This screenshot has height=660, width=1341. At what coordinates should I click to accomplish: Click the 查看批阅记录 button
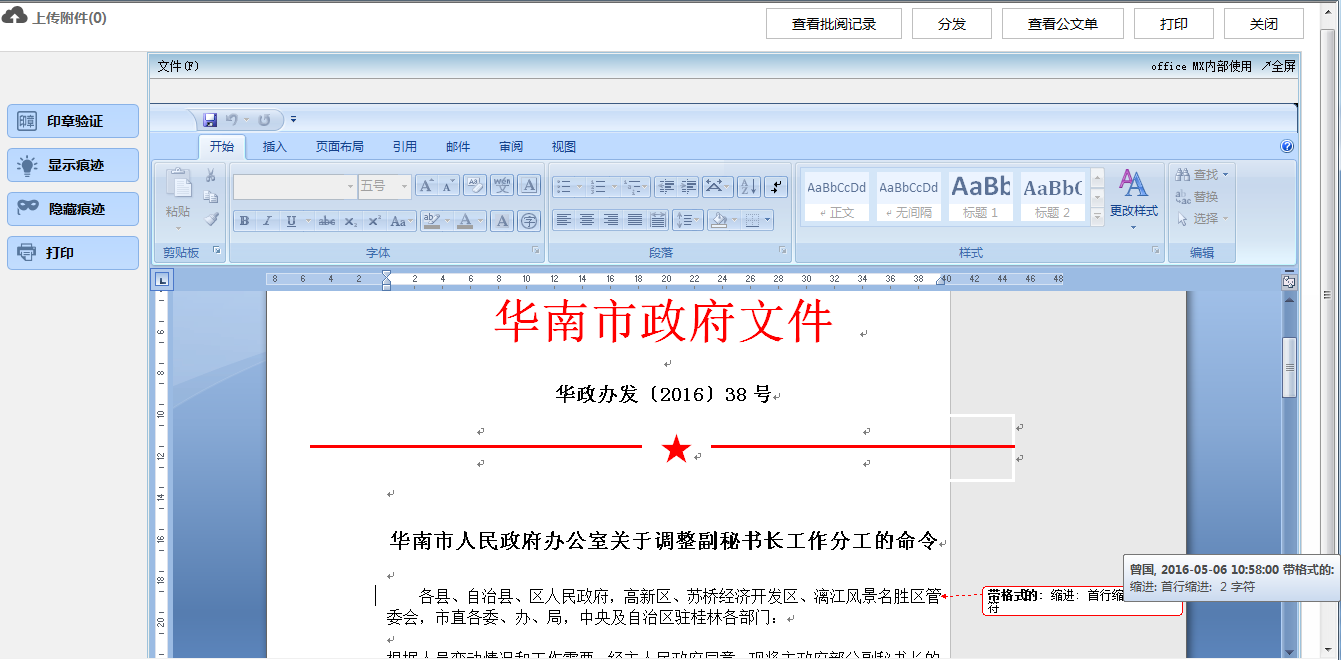[x=834, y=24]
